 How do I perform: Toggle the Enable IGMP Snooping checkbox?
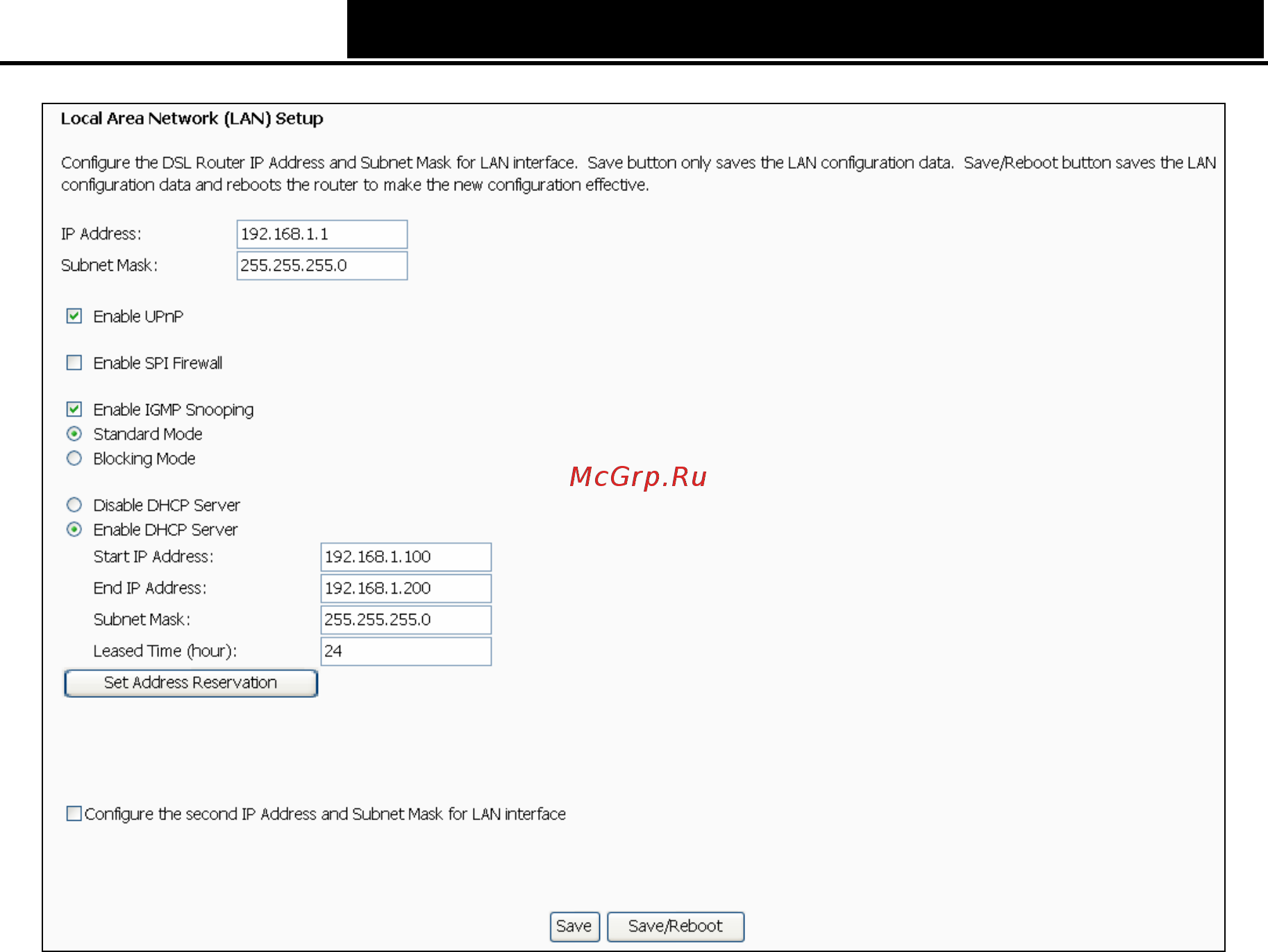(74, 410)
